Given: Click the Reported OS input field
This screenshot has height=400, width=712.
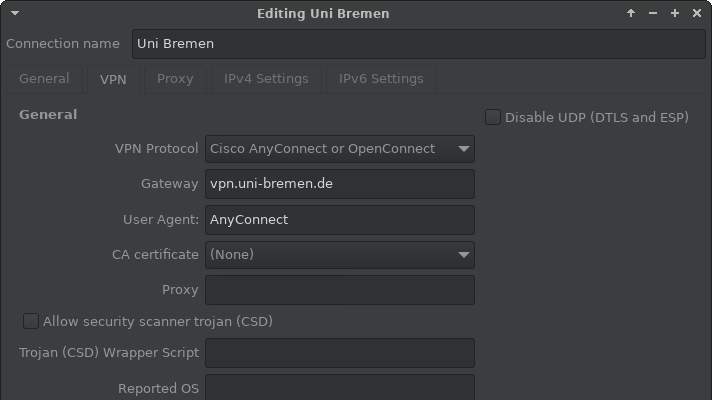Looking at the screenshot, I should coord(339,388).
